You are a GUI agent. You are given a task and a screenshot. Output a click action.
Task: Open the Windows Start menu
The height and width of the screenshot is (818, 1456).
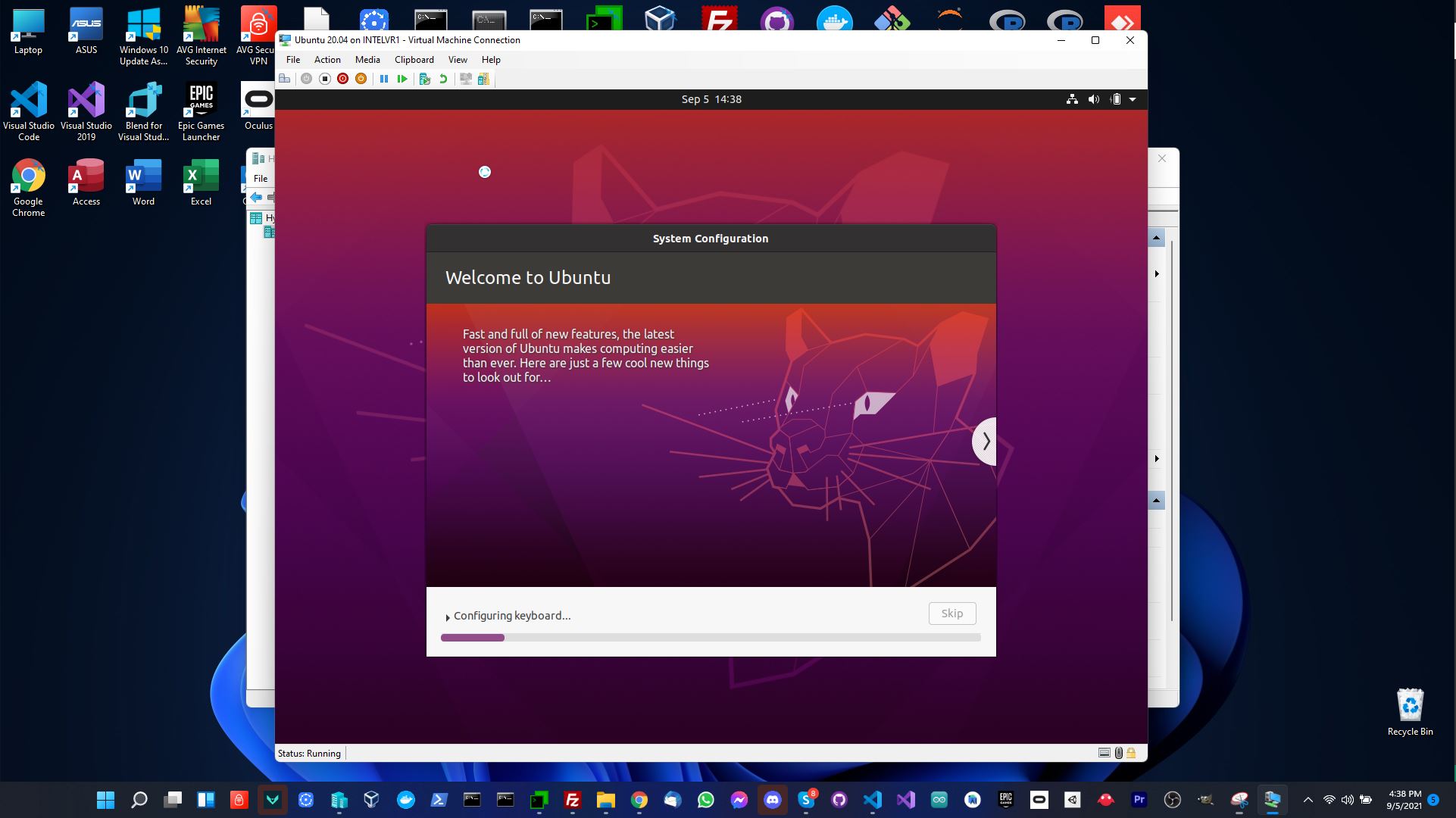pos(105,800)
